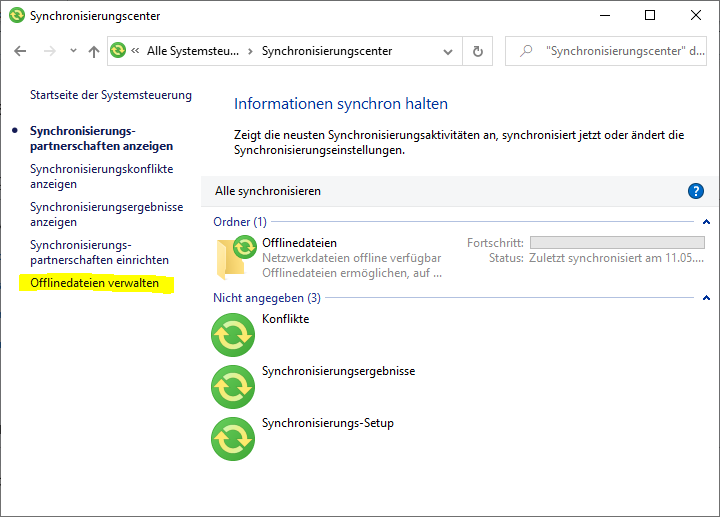Open the Synchronisierungs-Setup green icon
The height and width of the screenshot is (517, 720).
[233, 438]
